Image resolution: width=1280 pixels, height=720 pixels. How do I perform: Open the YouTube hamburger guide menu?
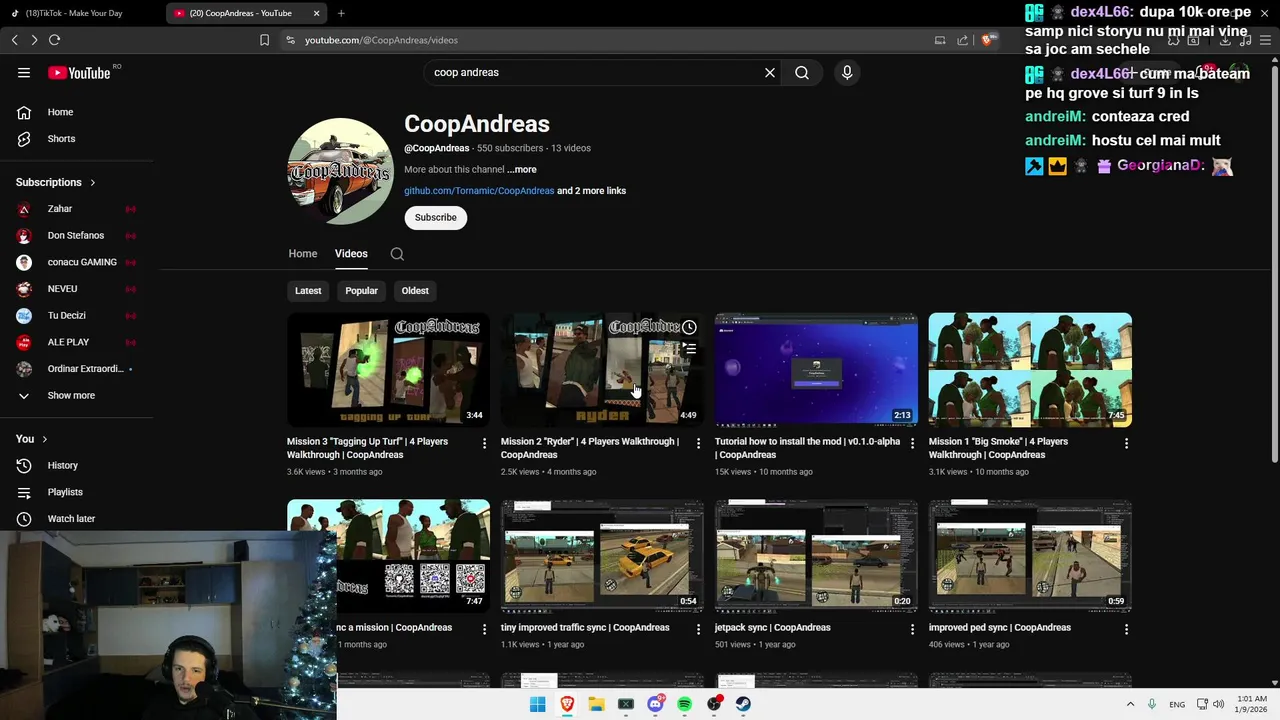[x=24, y=72]
